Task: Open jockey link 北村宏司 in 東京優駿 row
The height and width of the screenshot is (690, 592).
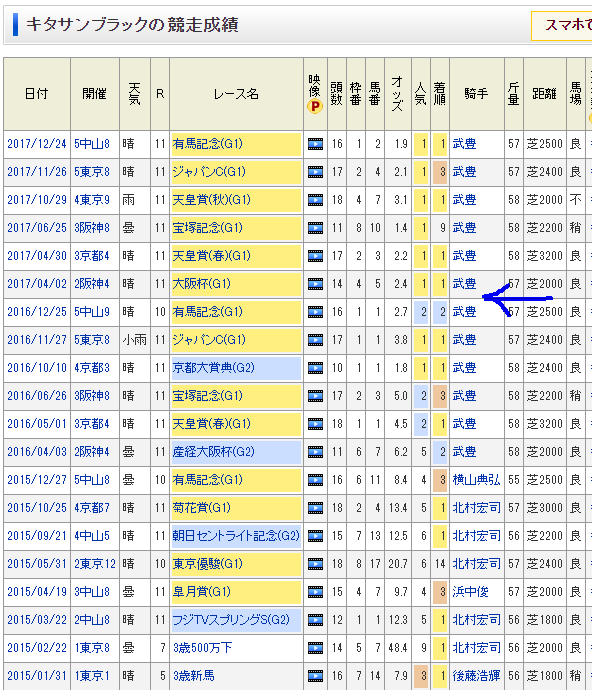Action: [x=476, y=564]
